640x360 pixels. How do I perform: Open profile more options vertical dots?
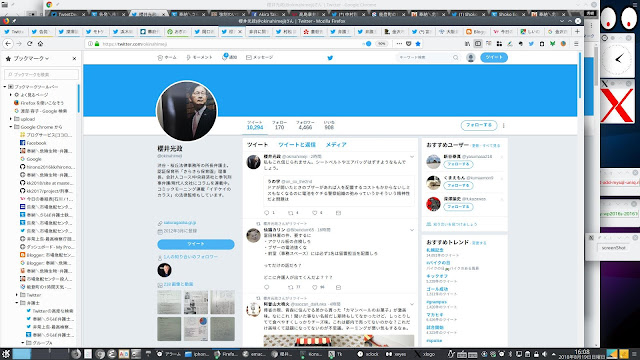pos(504,126)
